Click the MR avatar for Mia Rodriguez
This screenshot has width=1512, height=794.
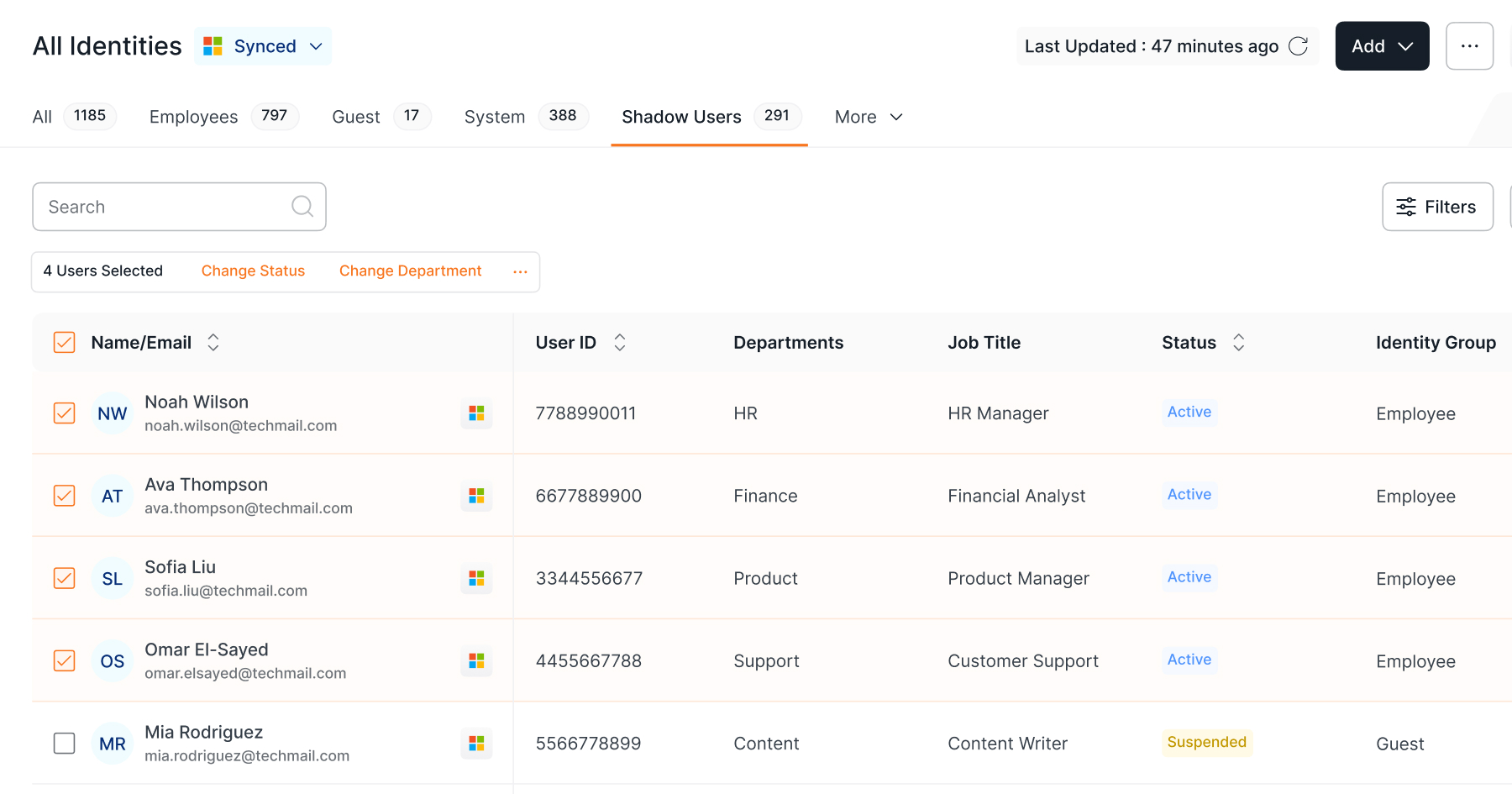coord(113,744)
